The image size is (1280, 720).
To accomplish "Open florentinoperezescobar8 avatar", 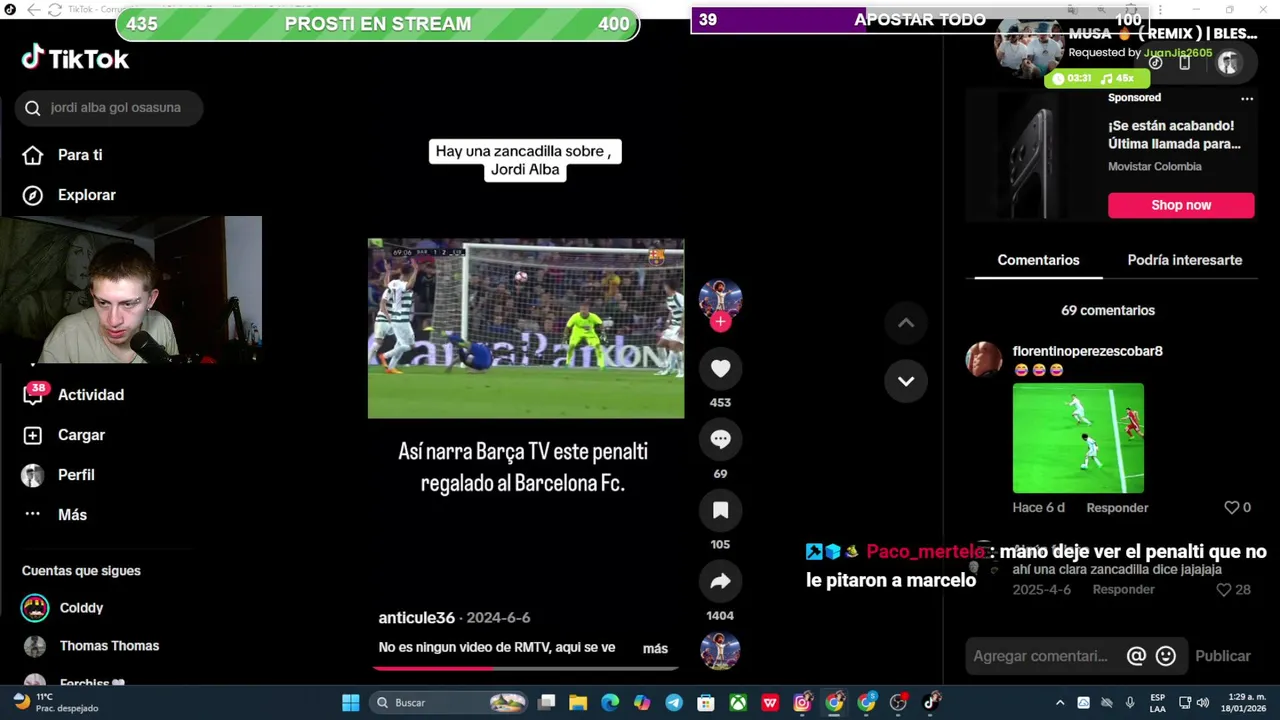I will click(x=984, y=359).
